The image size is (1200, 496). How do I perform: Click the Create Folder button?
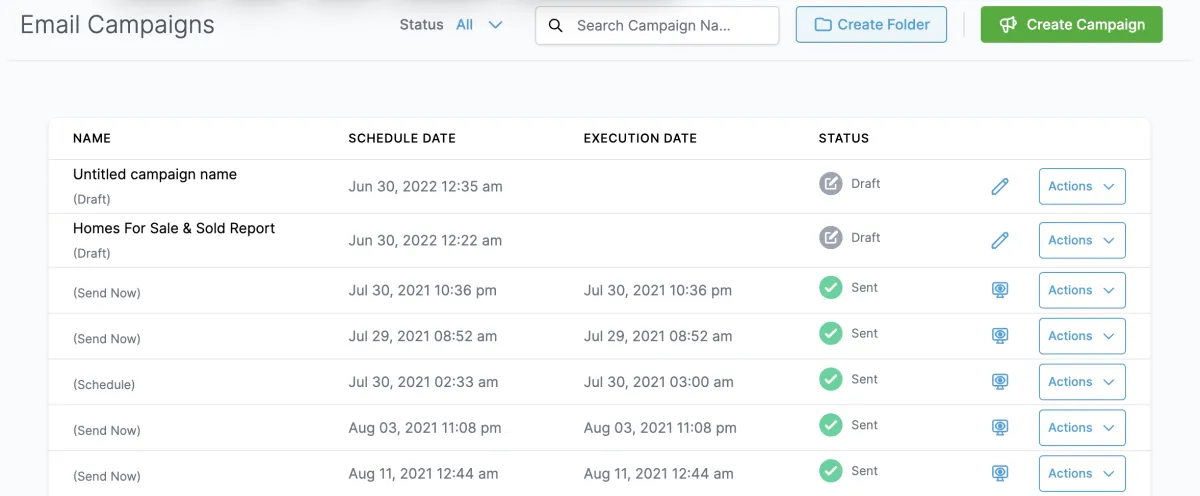[x=871, y=25]
